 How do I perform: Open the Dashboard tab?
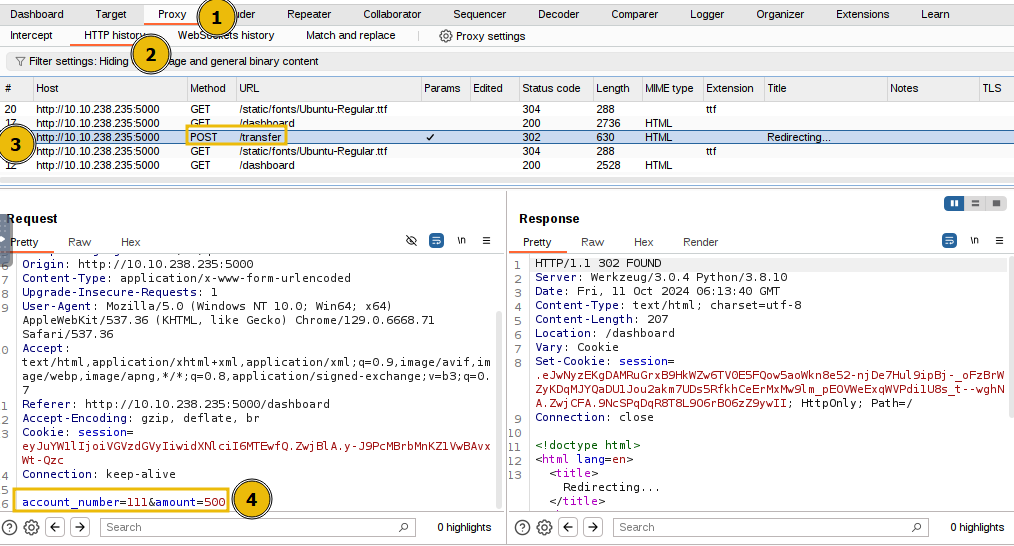coord(37,14)
